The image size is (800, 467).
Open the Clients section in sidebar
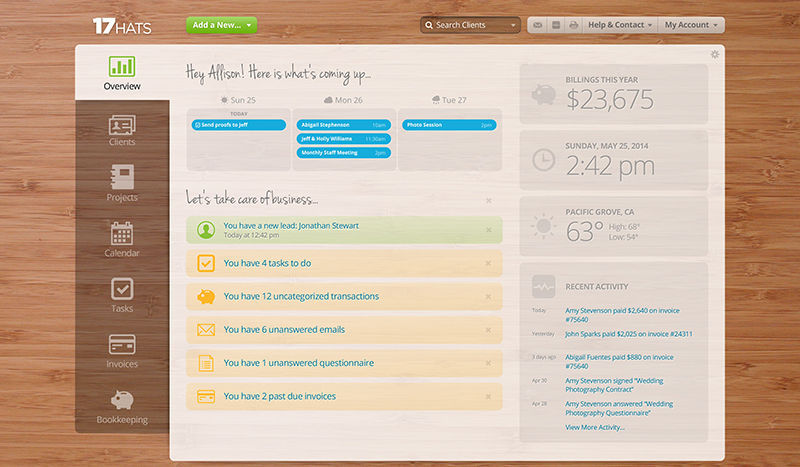[x=122, y=130]
